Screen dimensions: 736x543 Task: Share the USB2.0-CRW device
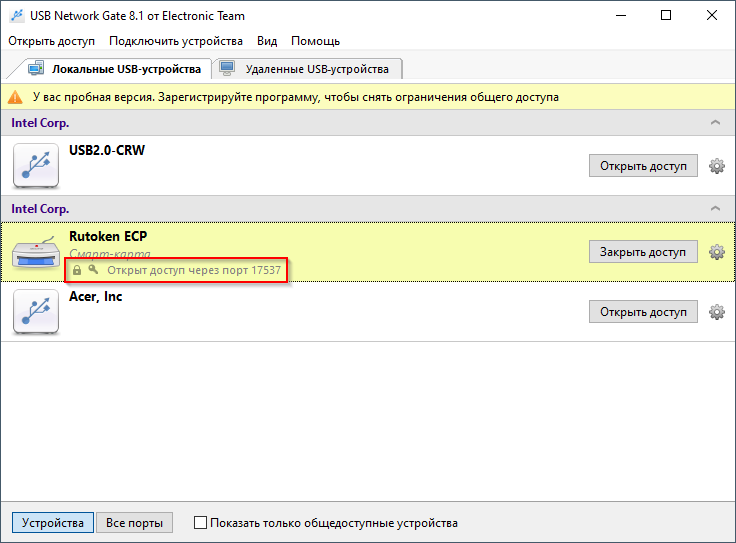[643, 166]
